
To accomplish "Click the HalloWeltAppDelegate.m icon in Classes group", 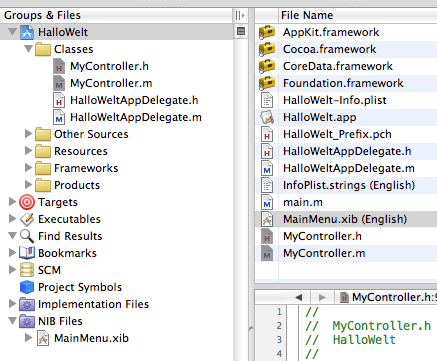I will [59, 117].
